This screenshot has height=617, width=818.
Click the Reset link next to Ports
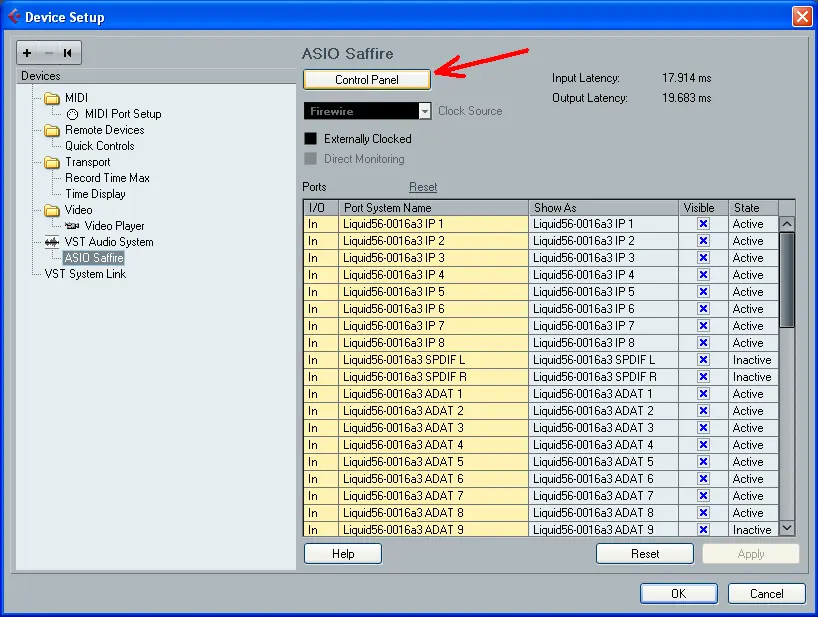[x=423, y=187]
